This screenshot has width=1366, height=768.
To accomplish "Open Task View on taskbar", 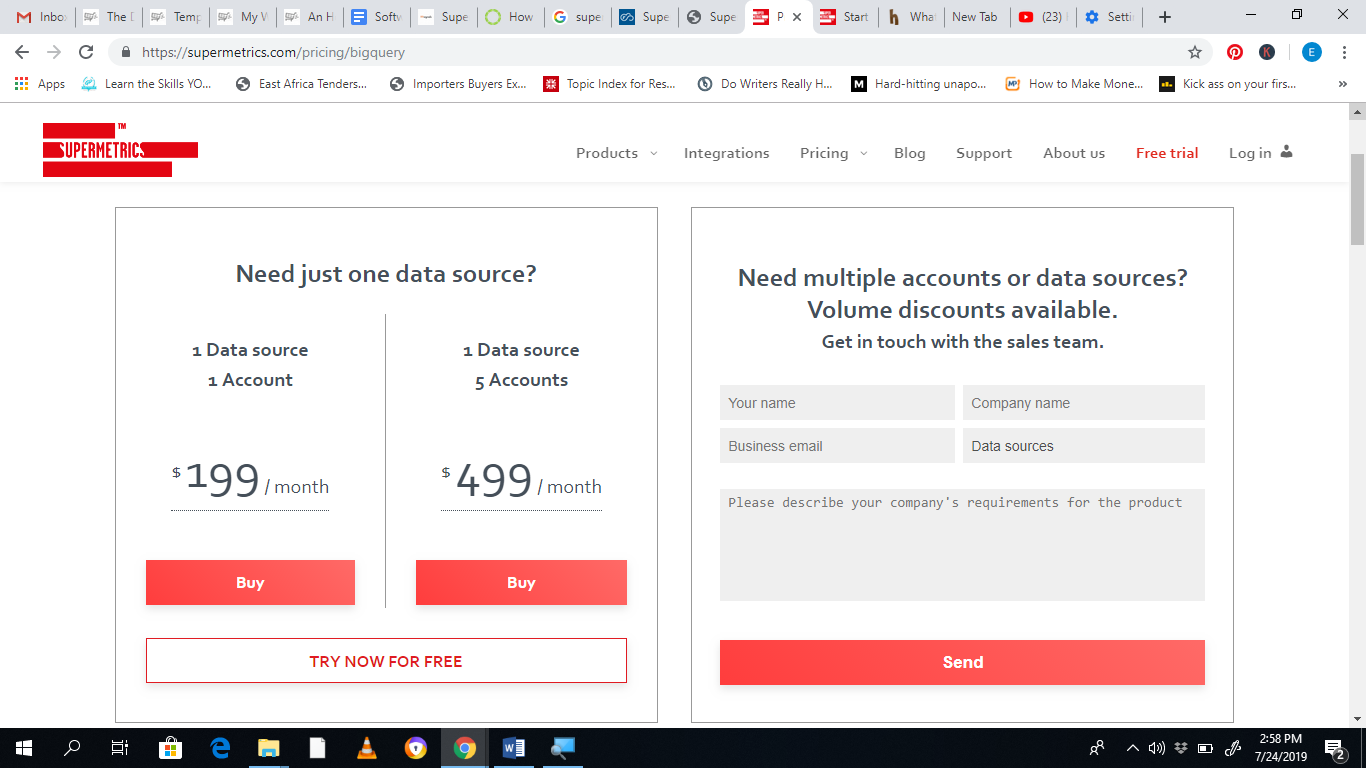I will pyautogui.click(x=119, y=747).
